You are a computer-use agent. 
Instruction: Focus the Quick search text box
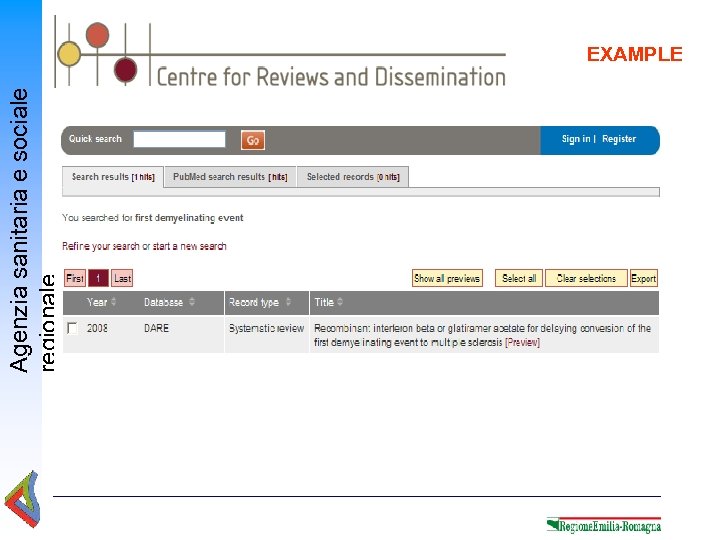(180, 139)
